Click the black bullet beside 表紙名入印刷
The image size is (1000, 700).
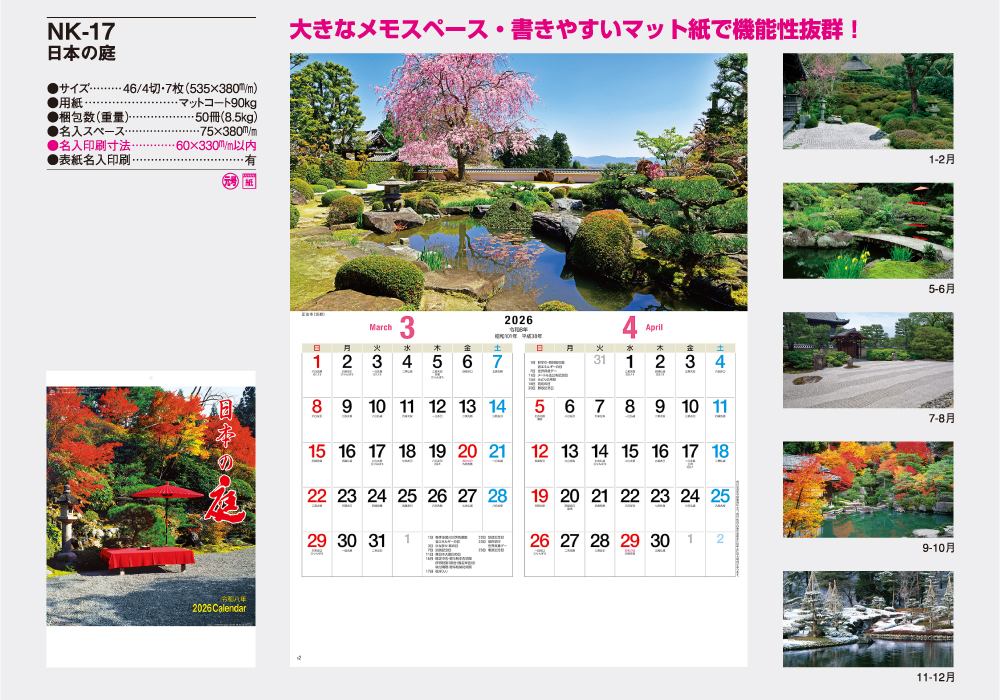[x=52, y=160]
